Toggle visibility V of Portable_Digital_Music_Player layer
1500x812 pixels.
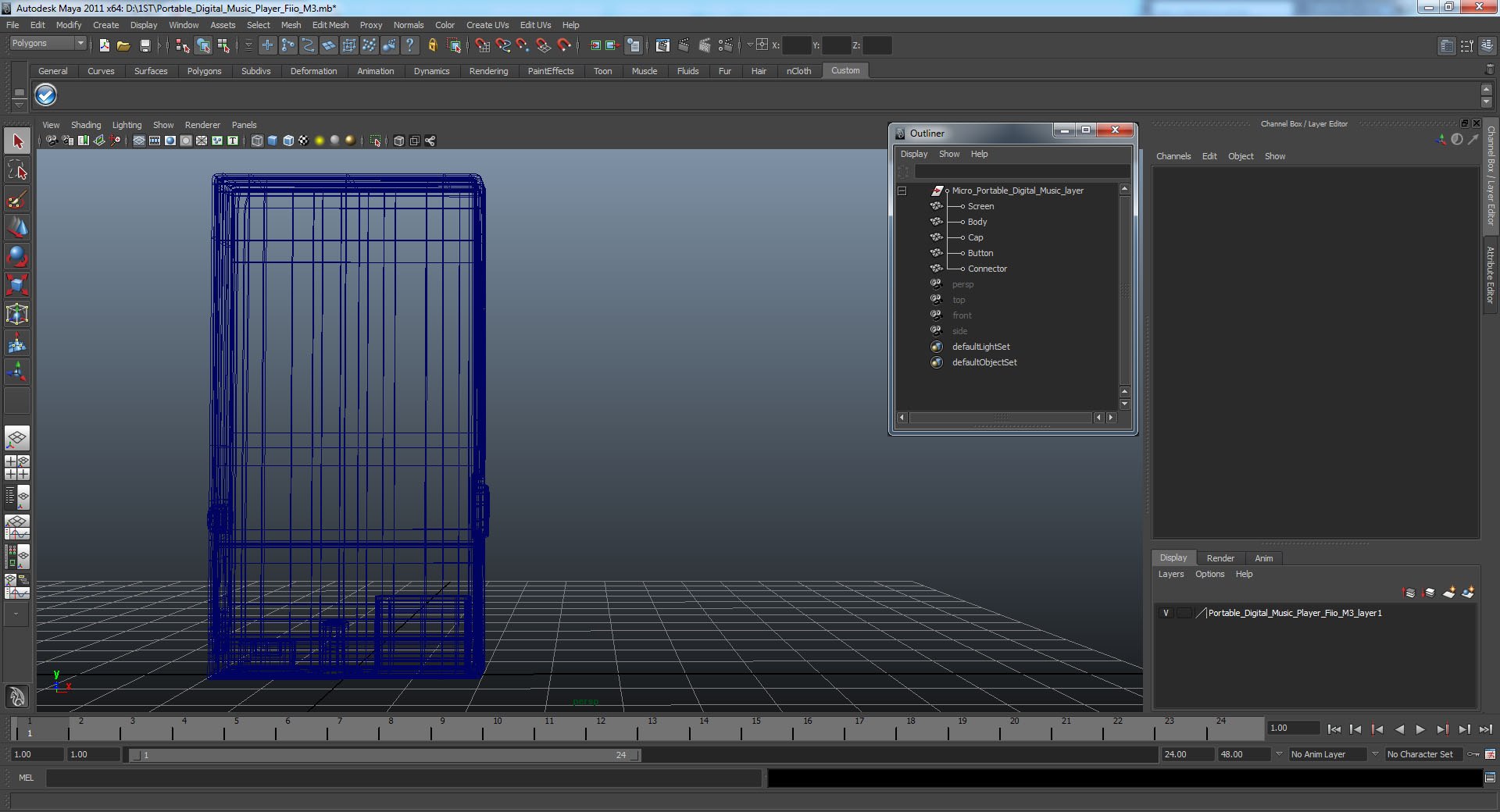[x=1166, y=614]
